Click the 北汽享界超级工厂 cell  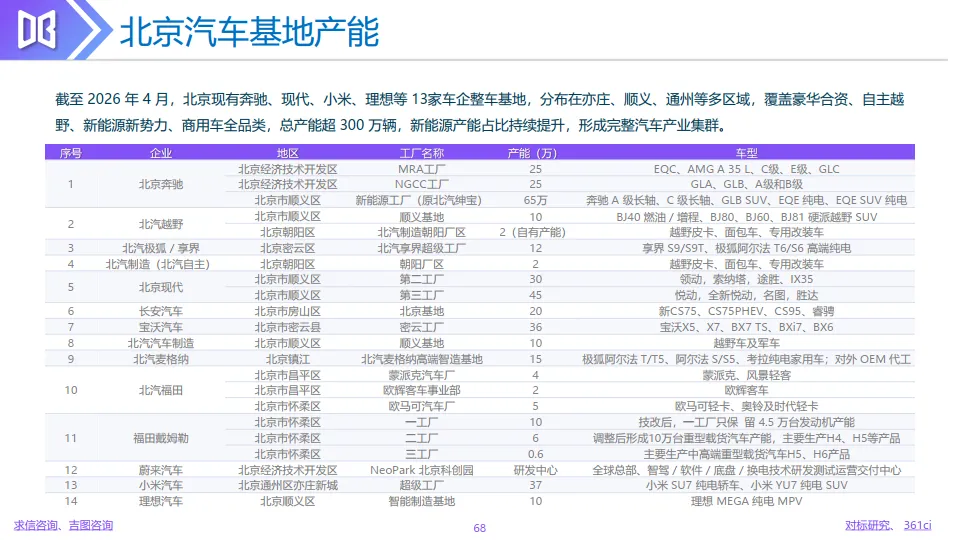(421, 248)
